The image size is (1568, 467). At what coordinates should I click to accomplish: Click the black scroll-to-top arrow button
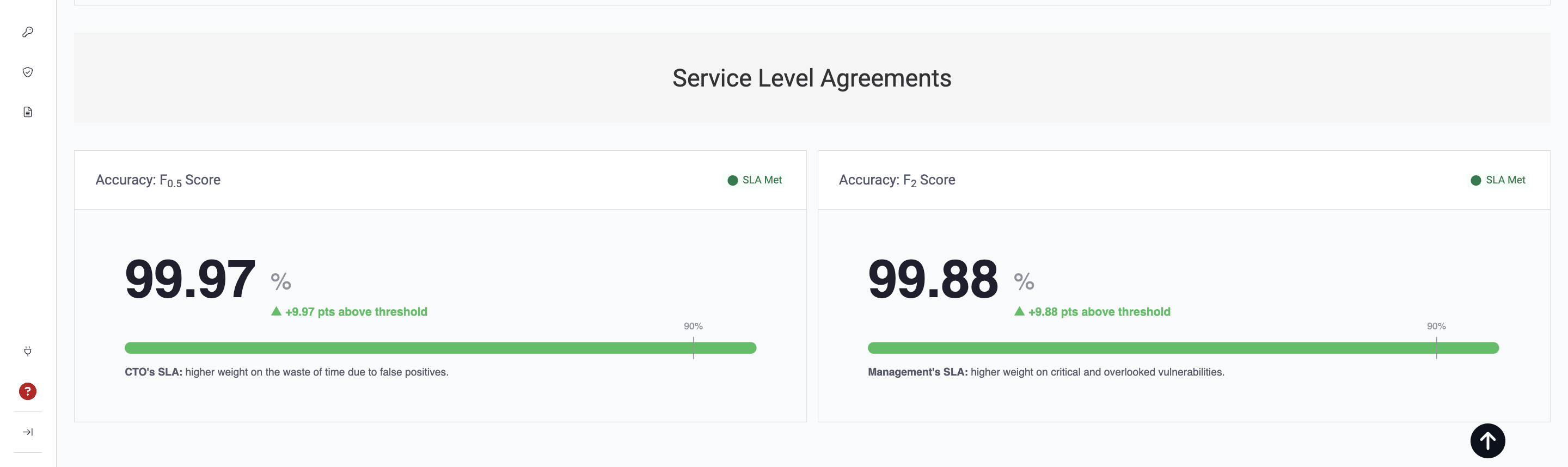point(1487,440)
